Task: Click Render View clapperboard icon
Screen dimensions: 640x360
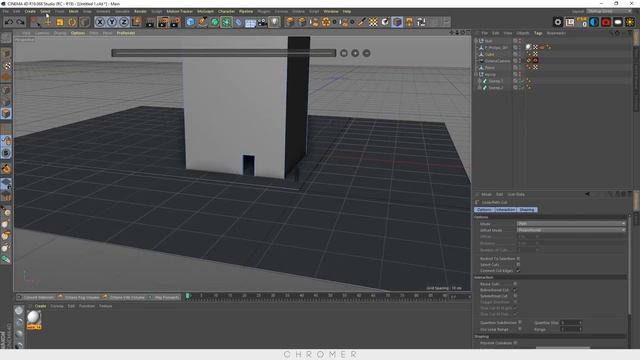Action: [x=150, y=22]
